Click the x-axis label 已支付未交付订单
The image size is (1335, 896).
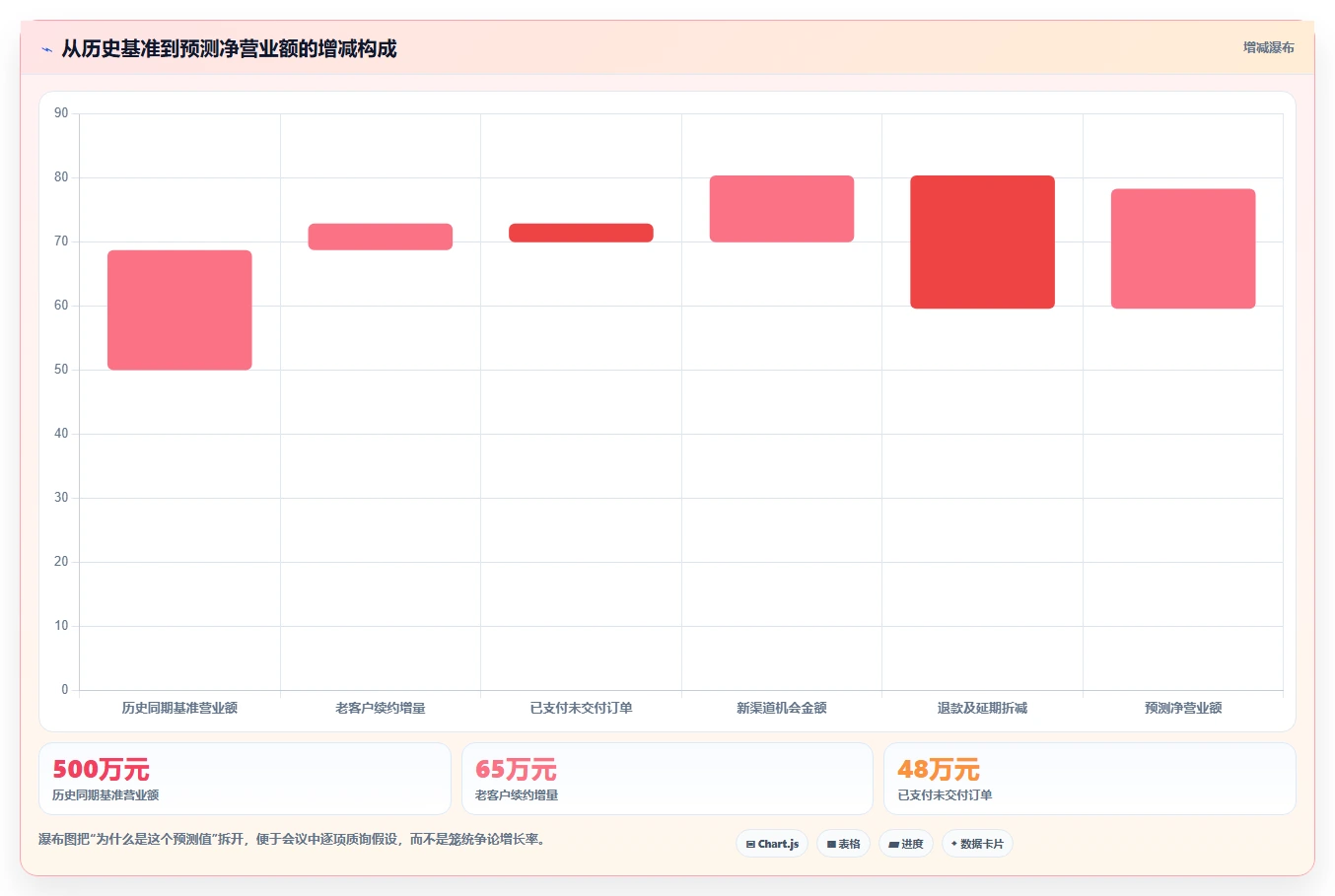tap(581, 708)
